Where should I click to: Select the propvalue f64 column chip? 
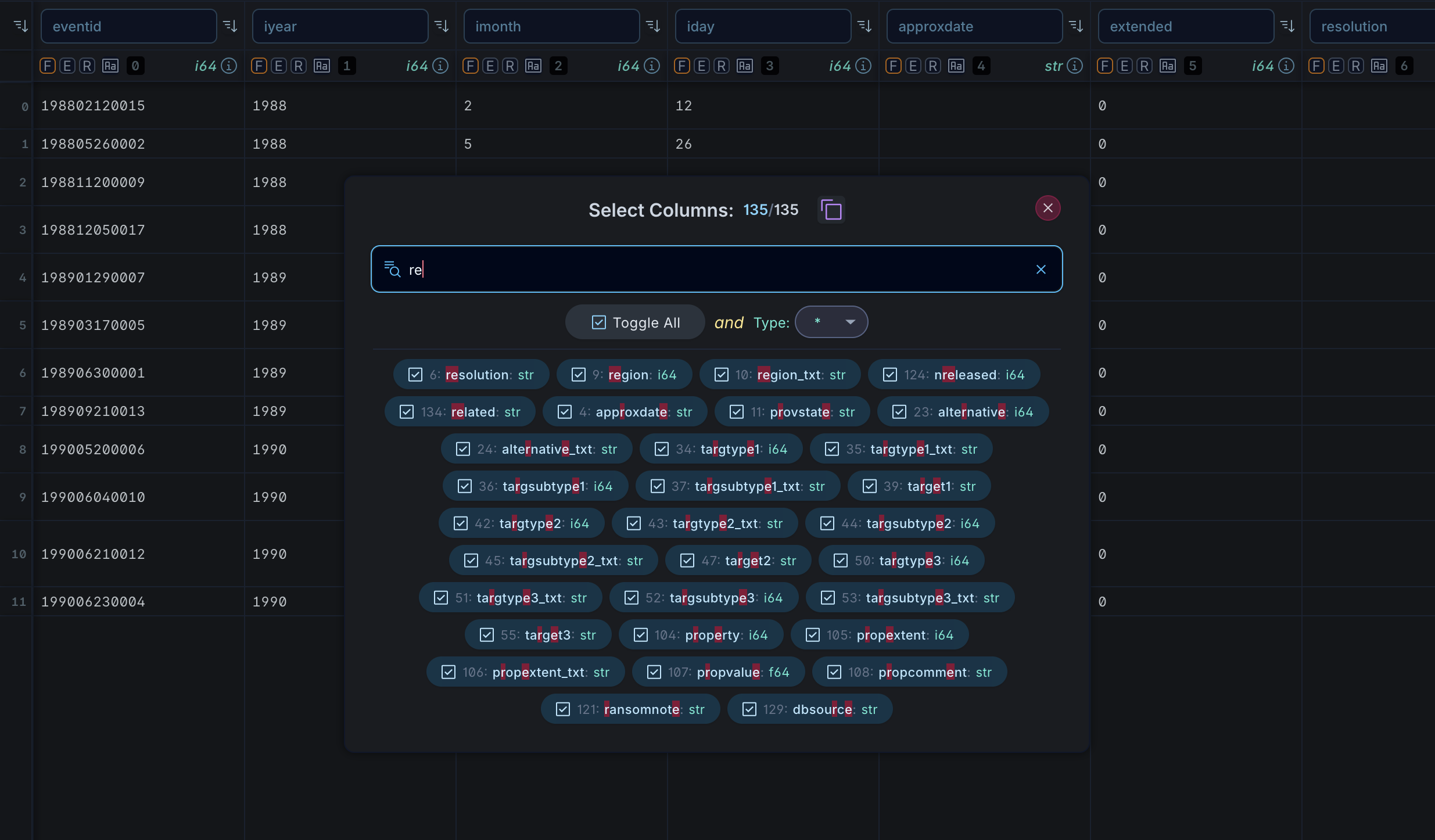pyautogui.click(x=718, y=672)
